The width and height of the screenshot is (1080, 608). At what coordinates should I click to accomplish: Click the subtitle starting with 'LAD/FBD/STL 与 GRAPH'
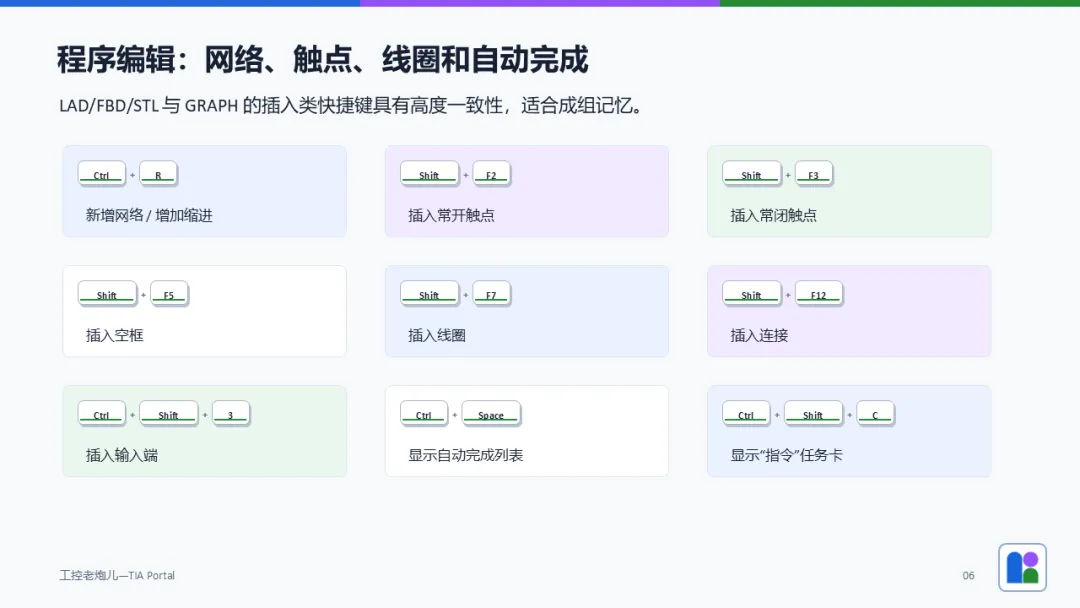(x=351, y=105)
